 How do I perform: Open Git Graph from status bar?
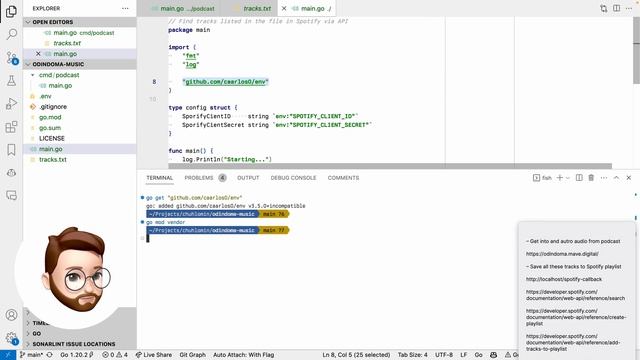tap(193, 355)
